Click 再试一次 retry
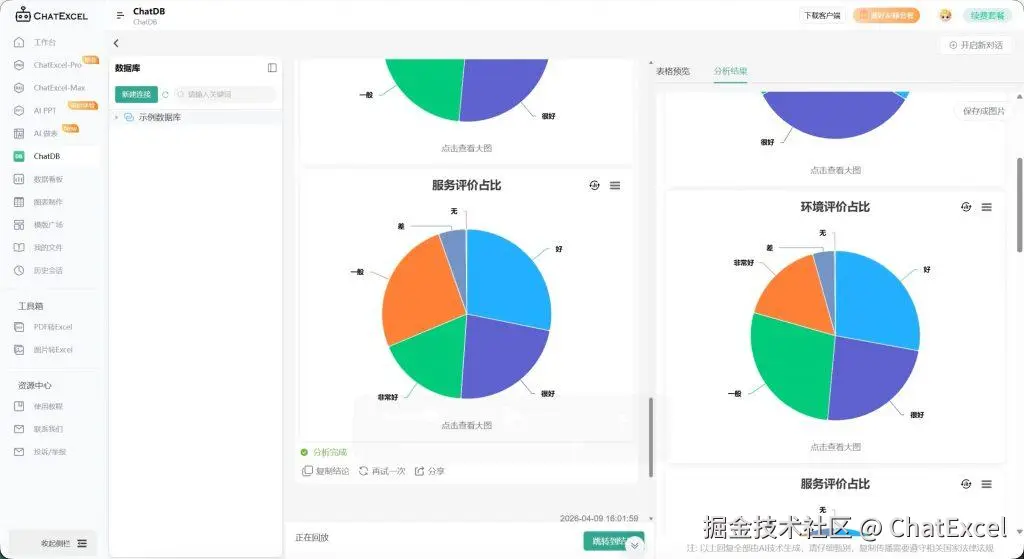Image resolution: width=1024 pixels, height=559 pixels. 382,471
